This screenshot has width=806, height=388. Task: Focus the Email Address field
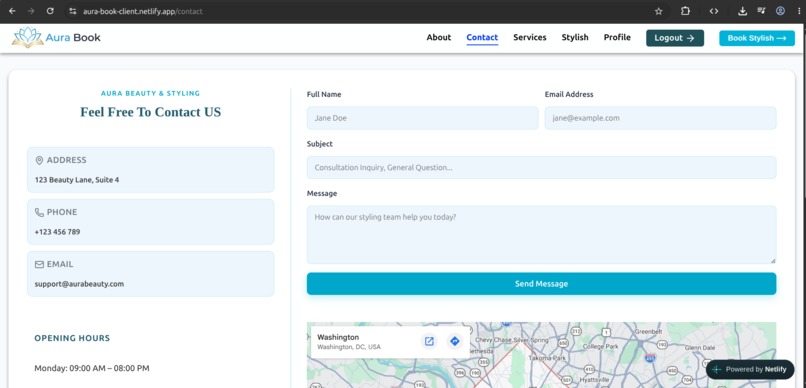(x=661, y=118)
